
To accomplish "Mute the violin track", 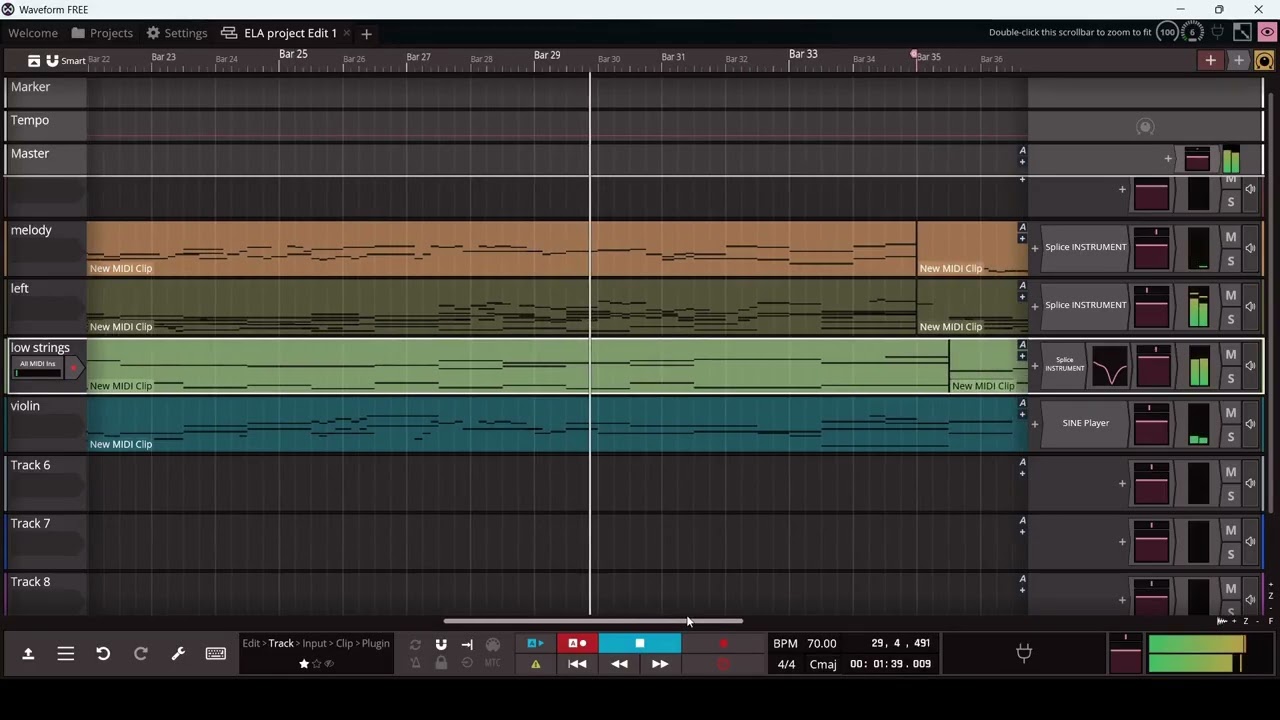I will point(1231,413).
